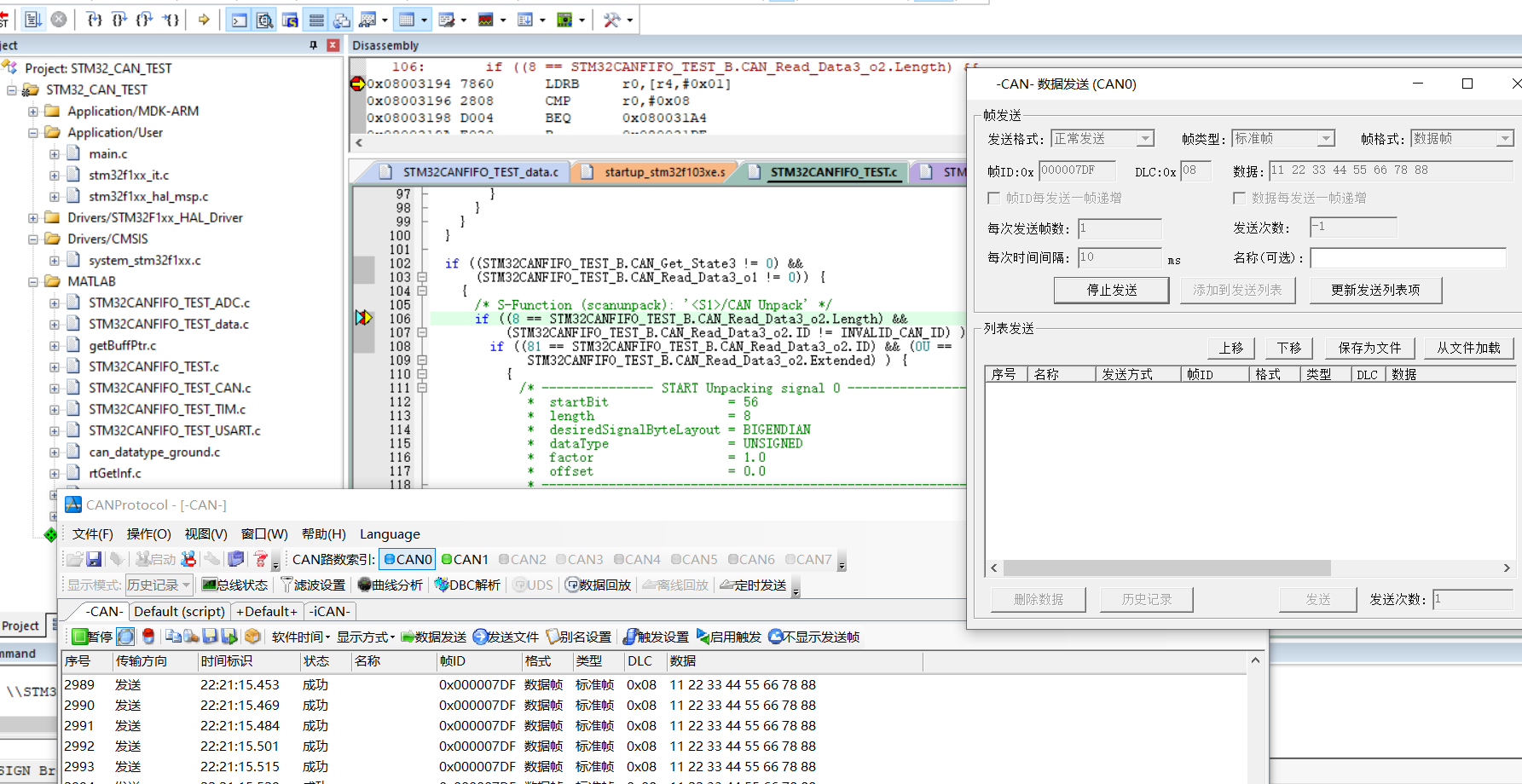Click 不显示发送帧 hide sent frames
The height and width of the screenshot is (784, 1522).
pyautogui.click(x=813, y=637)
